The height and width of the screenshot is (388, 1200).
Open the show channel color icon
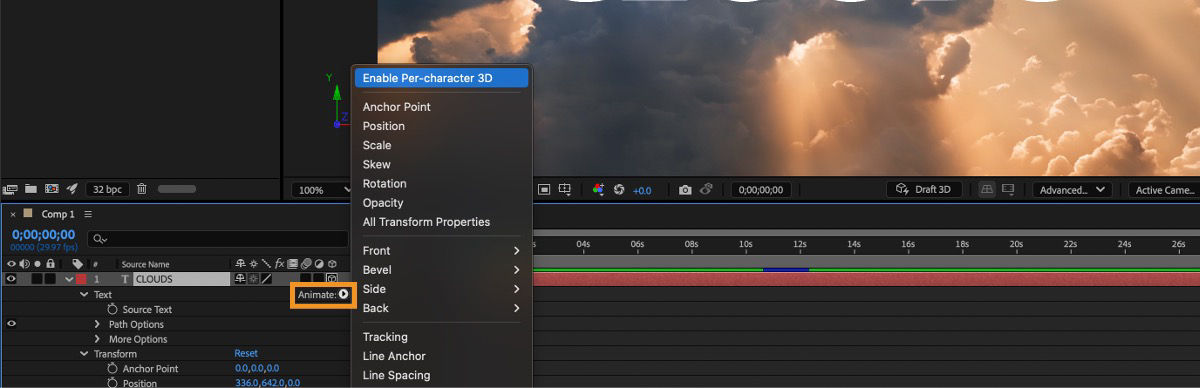[x=598, y=189]
